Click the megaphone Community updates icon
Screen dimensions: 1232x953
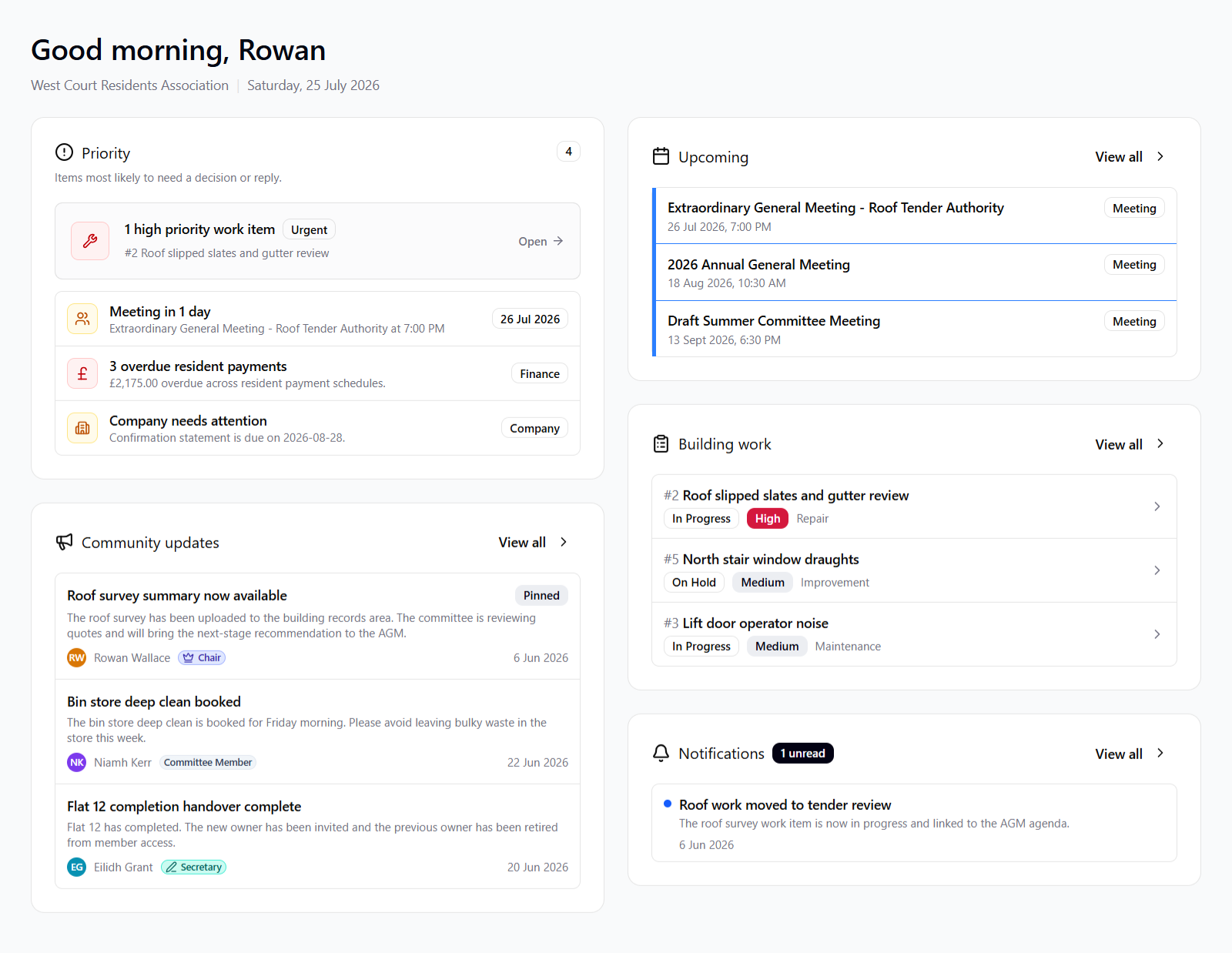65,542
